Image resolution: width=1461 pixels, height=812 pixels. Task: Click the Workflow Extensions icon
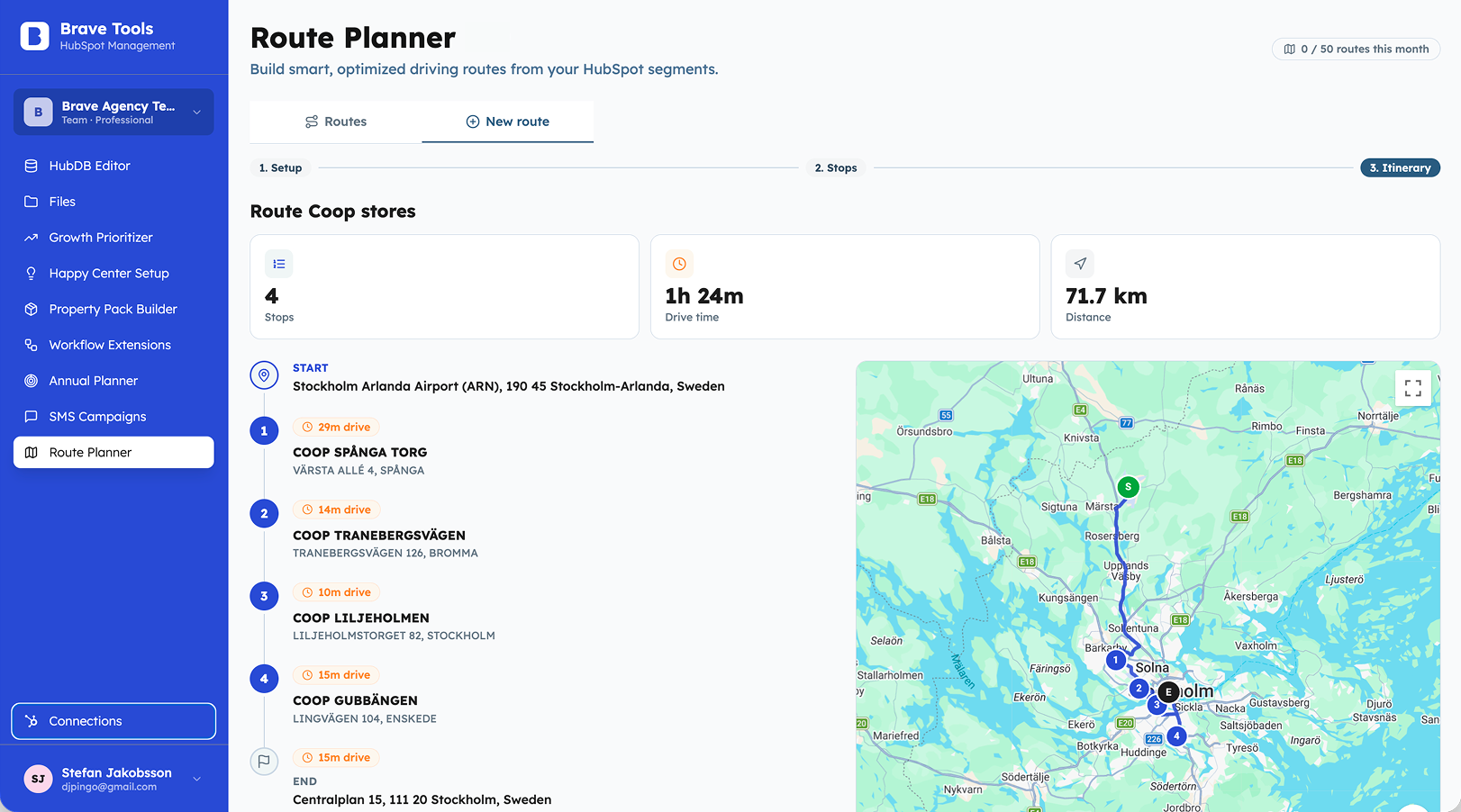click(x=32, y=345)
